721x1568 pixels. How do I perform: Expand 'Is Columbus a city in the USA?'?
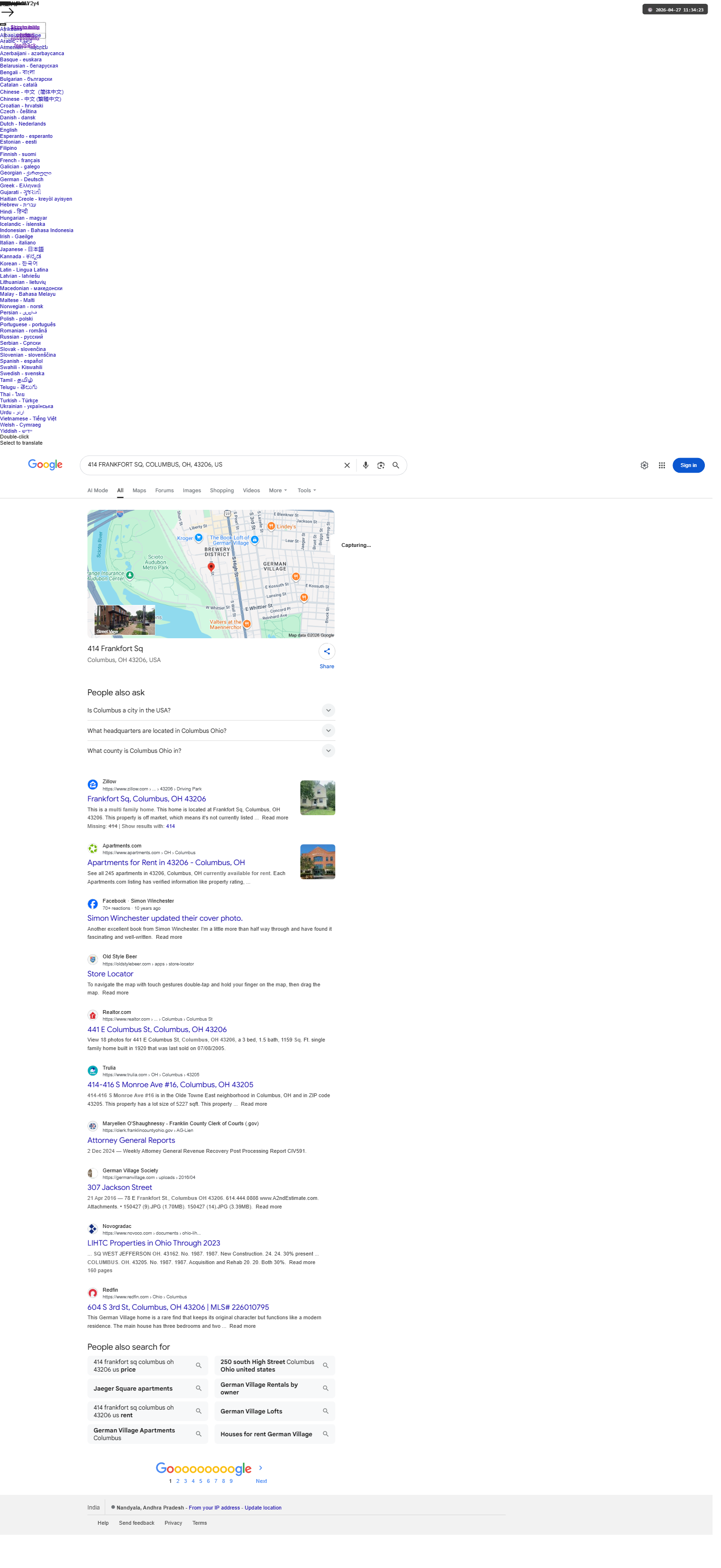(211, 711)
